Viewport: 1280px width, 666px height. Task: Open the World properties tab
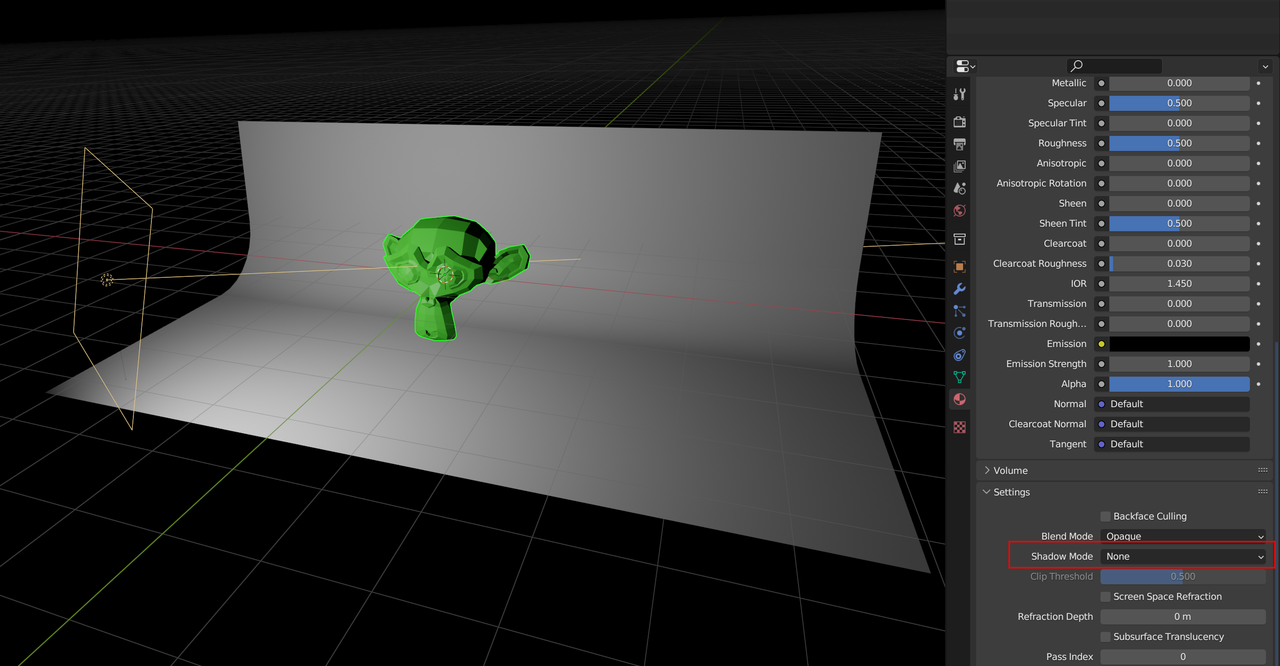click(960, 211)
